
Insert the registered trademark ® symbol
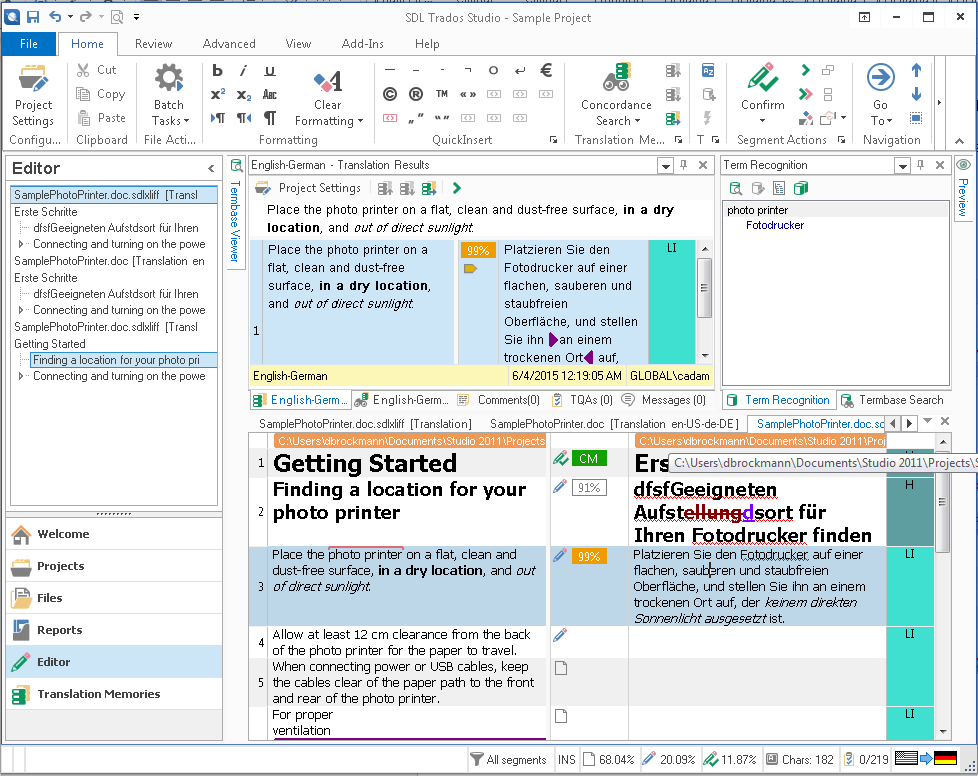(415, 94)
